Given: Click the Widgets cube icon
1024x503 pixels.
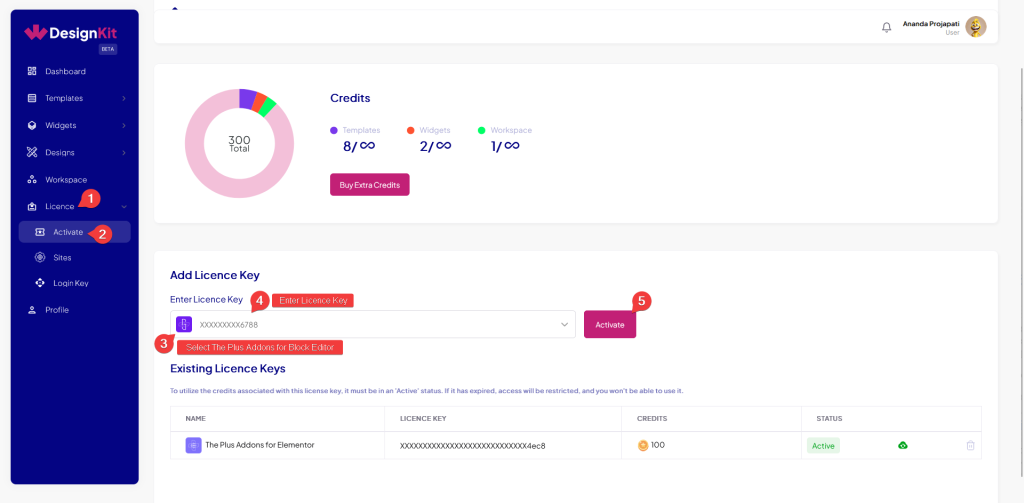Looking at the screenshot, I should (x=32, y=125).
